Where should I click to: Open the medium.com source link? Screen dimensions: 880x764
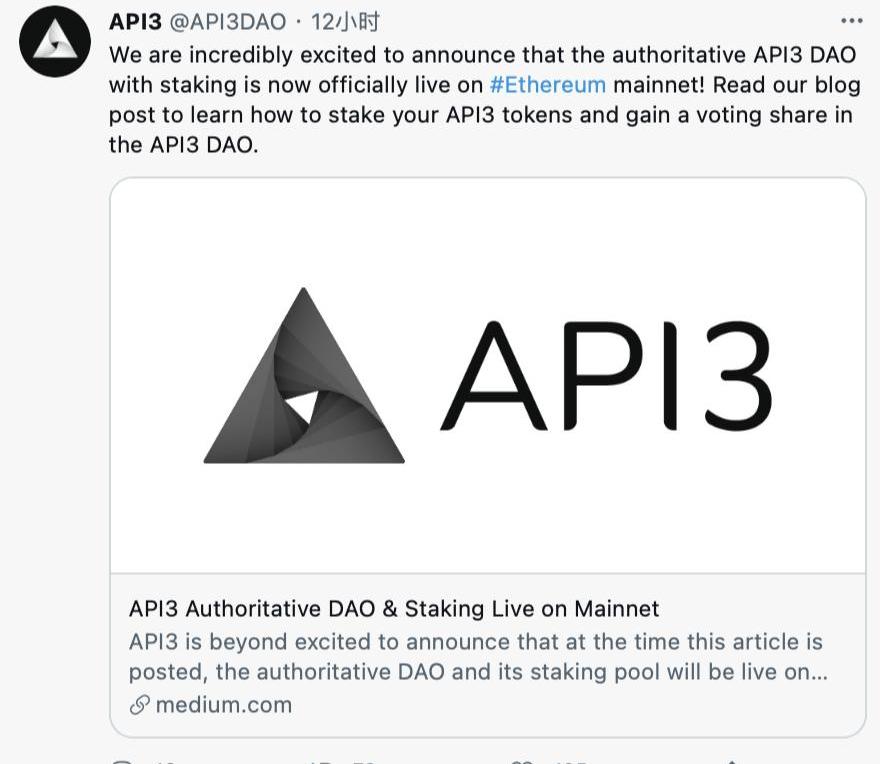[224, 705]
